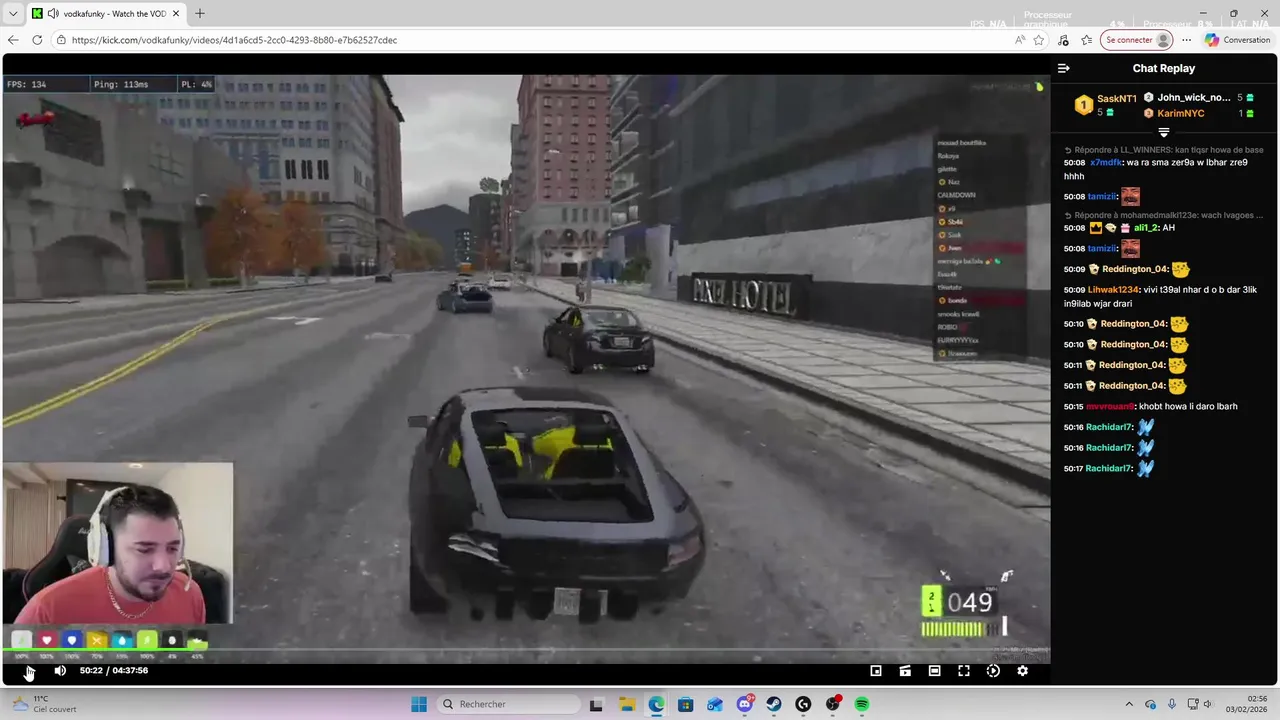1280x720 pixels.
Task: Open File Explorer from taskbar
Action: 627,704
